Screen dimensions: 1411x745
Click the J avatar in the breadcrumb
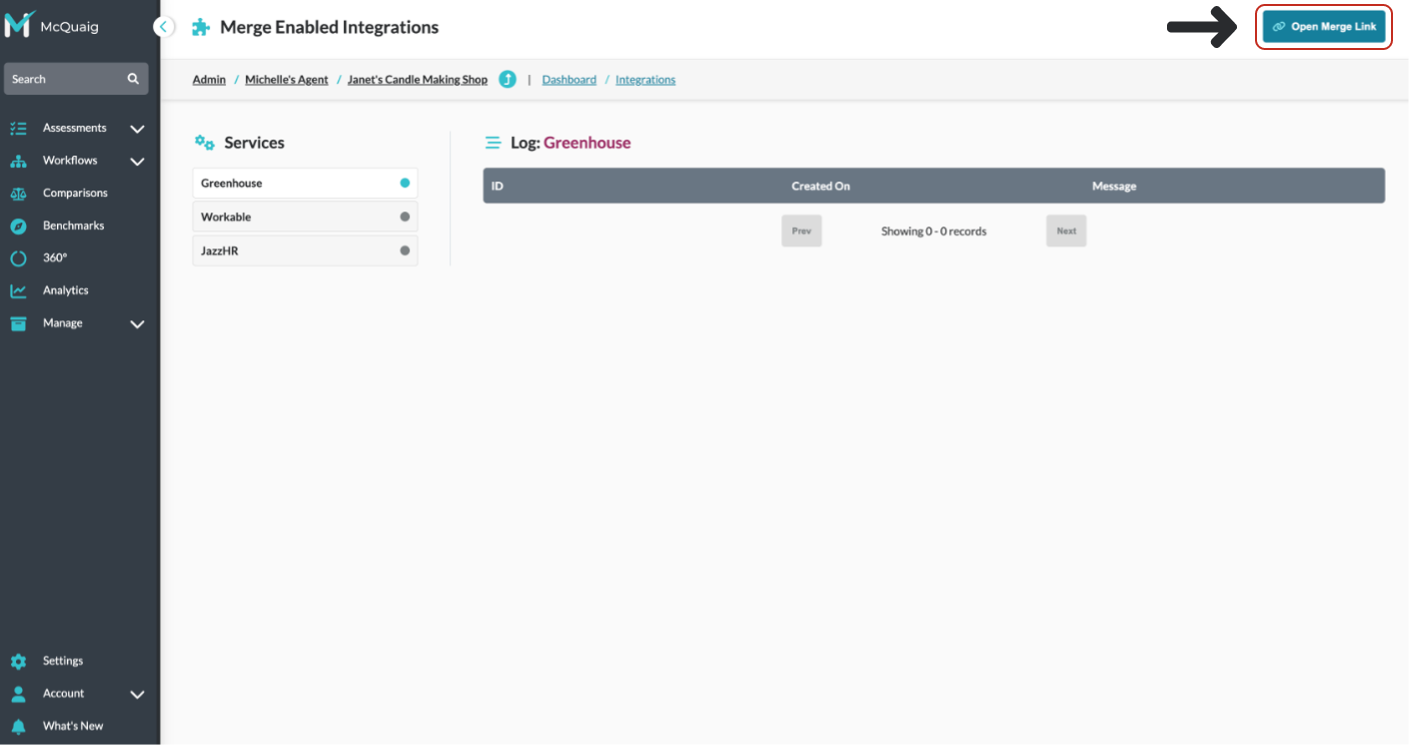(507, 79)
